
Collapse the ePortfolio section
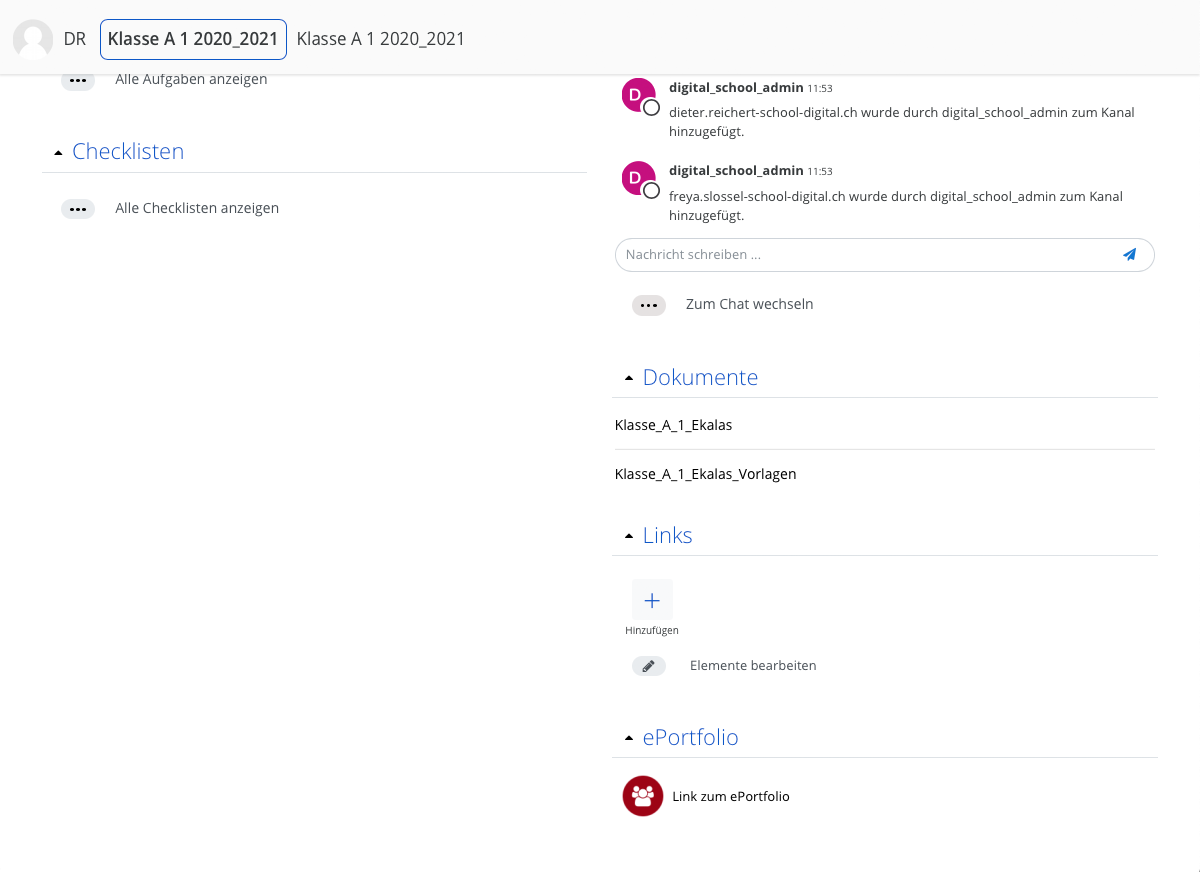tap(629, 739)
